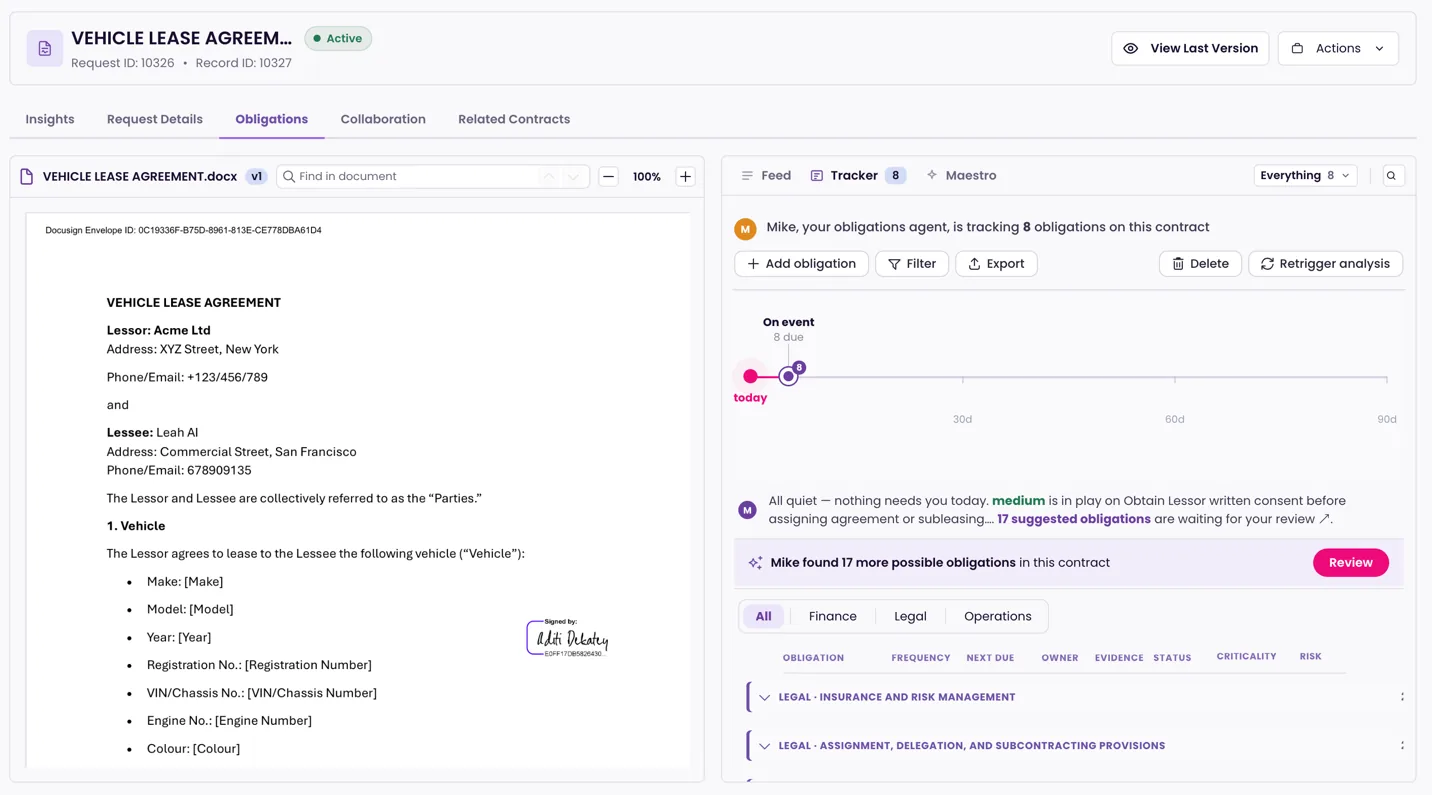
Task: Zoom in the document with the plus icon
Action: [x=685, y=176]
